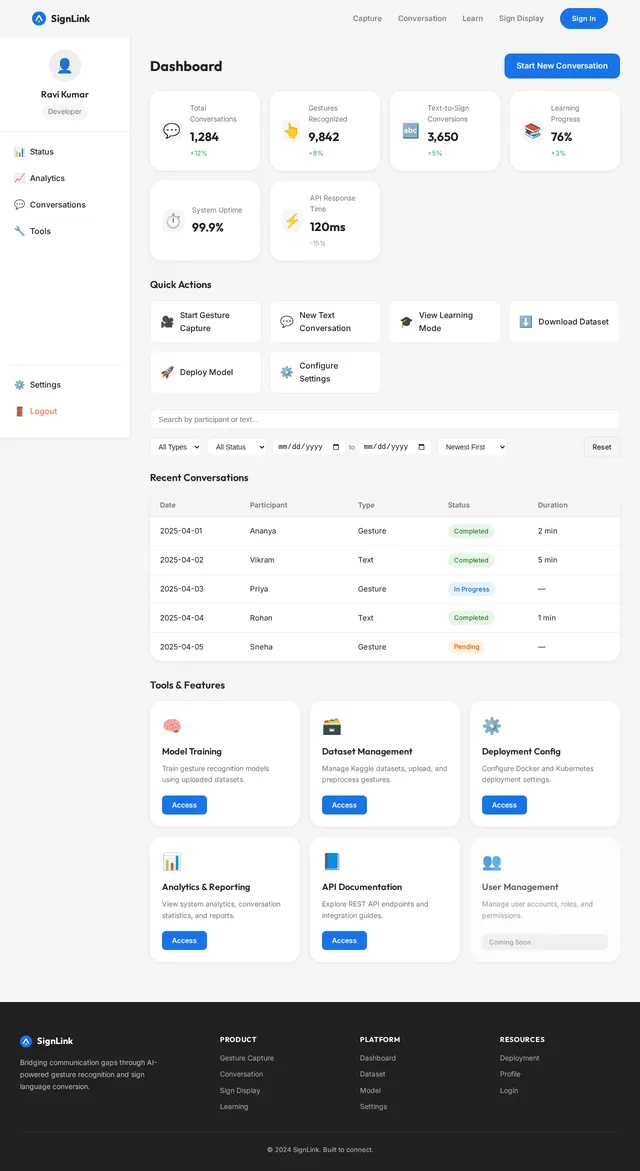Open the calendar picker on the end date field
Viewport: 640px width, 1171px height.
pos(421,447)
